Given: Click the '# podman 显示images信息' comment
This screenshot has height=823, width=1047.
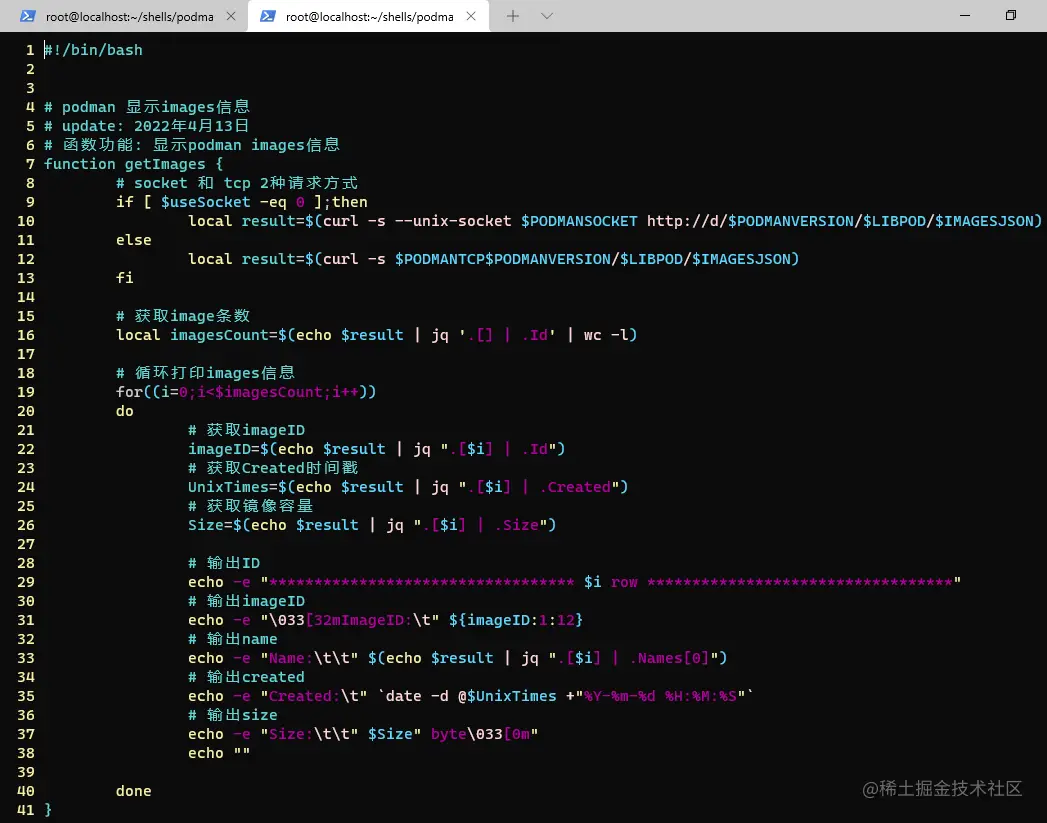Looking at the screenshot, I should tap(147, 107).
